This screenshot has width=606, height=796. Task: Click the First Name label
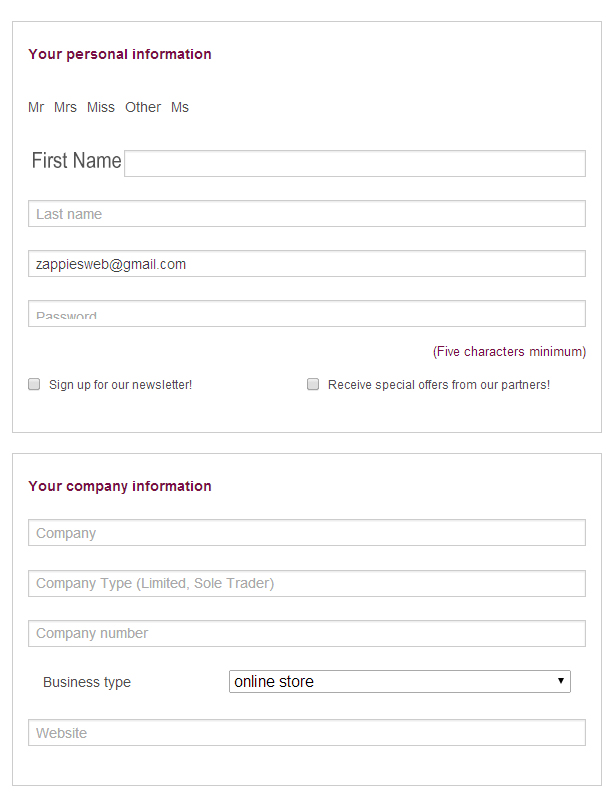click(76, 161)
